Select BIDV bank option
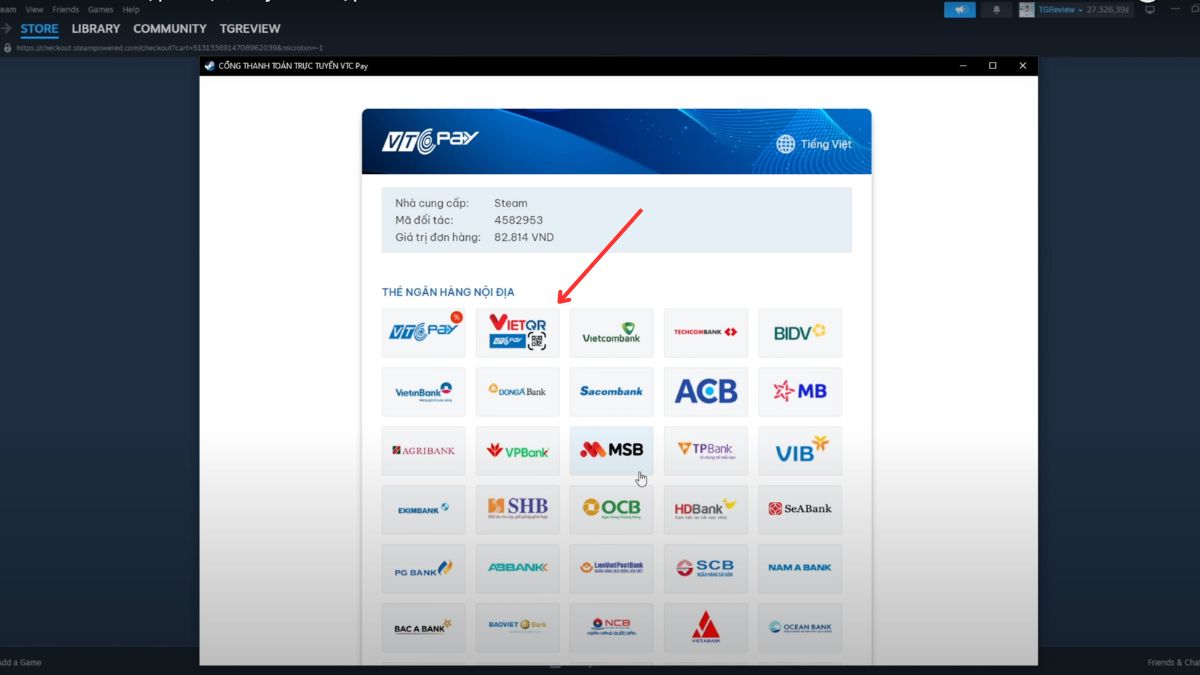 [799, 333]
